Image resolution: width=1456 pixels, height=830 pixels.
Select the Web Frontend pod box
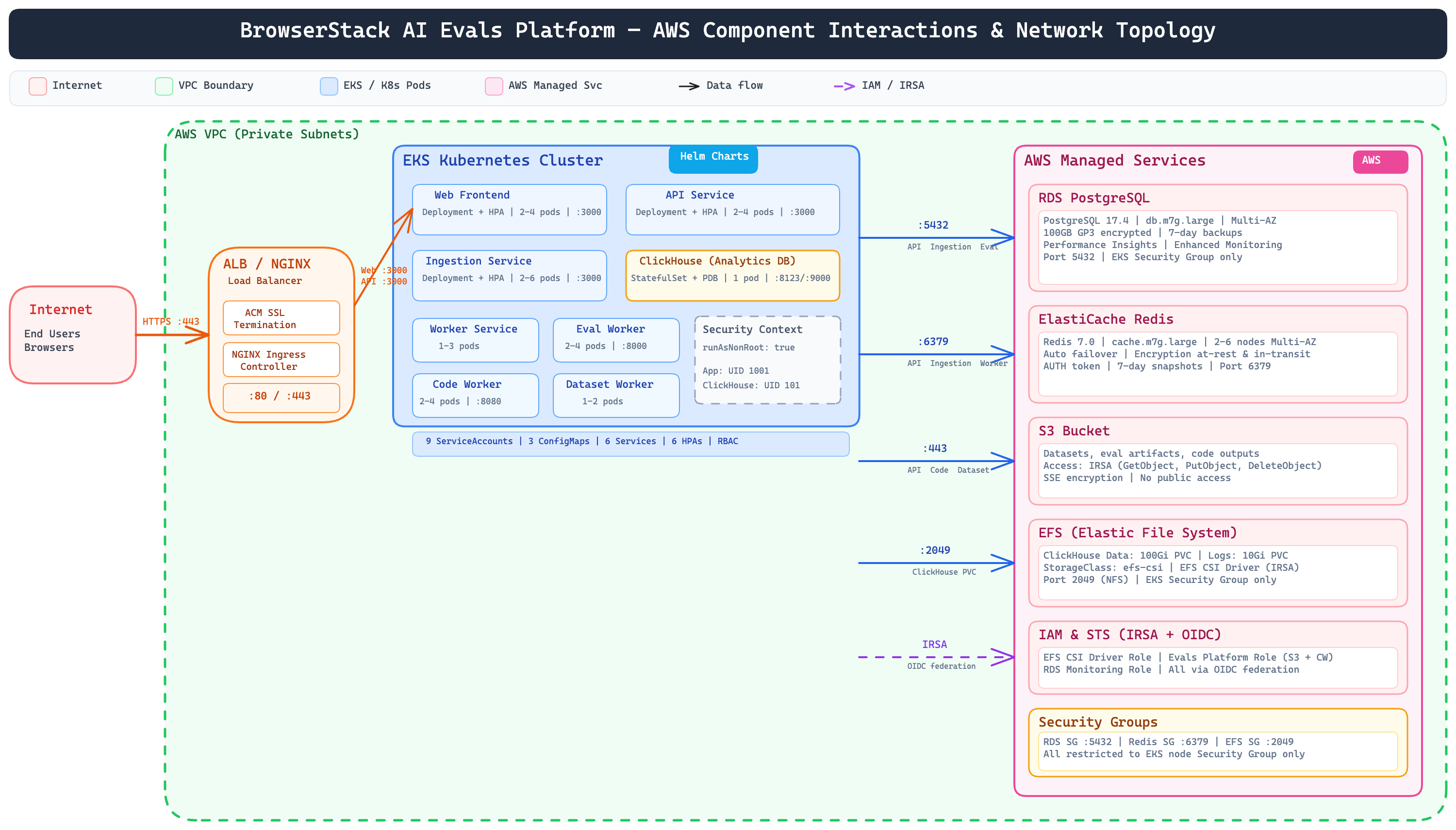pos(510,209)
